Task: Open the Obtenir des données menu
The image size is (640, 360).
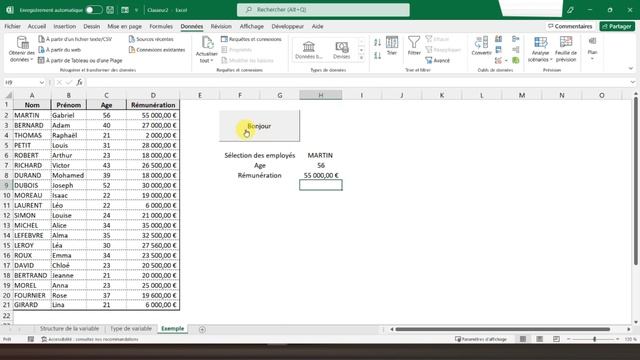Action: [22, 49]
